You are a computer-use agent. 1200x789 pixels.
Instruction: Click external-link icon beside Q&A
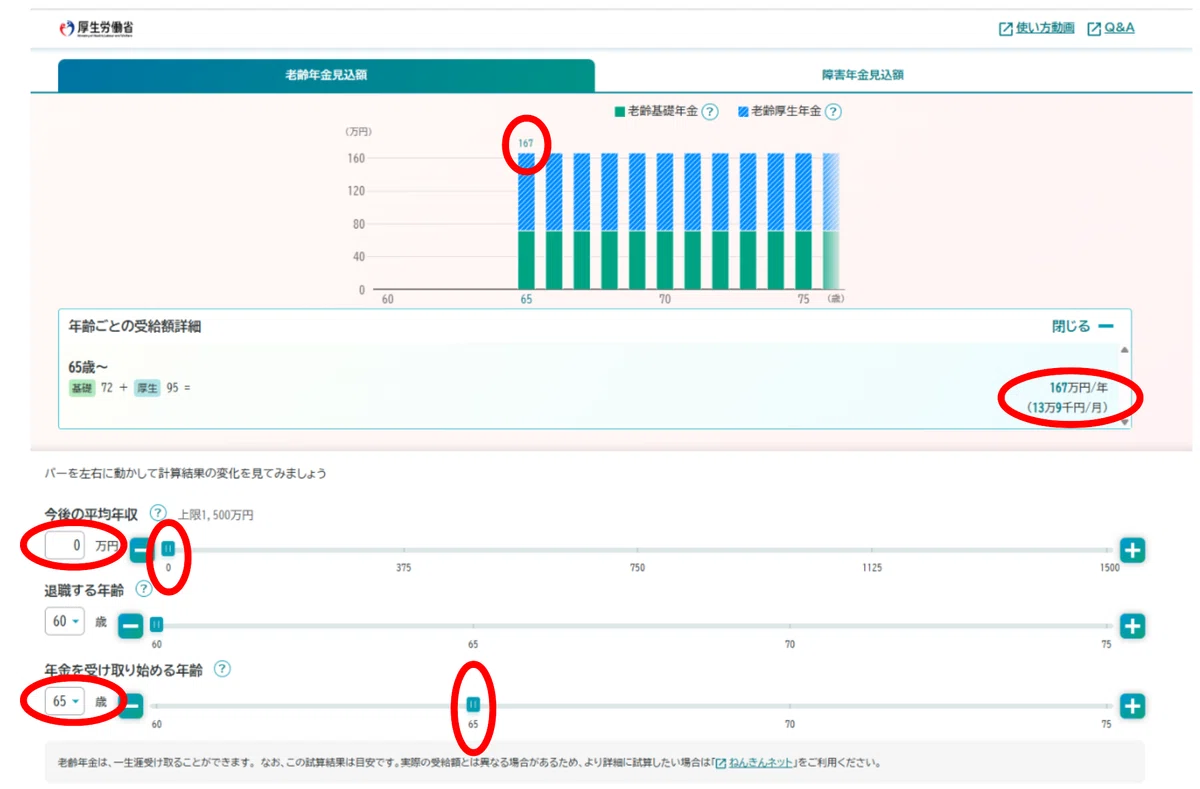point(1094,29)
